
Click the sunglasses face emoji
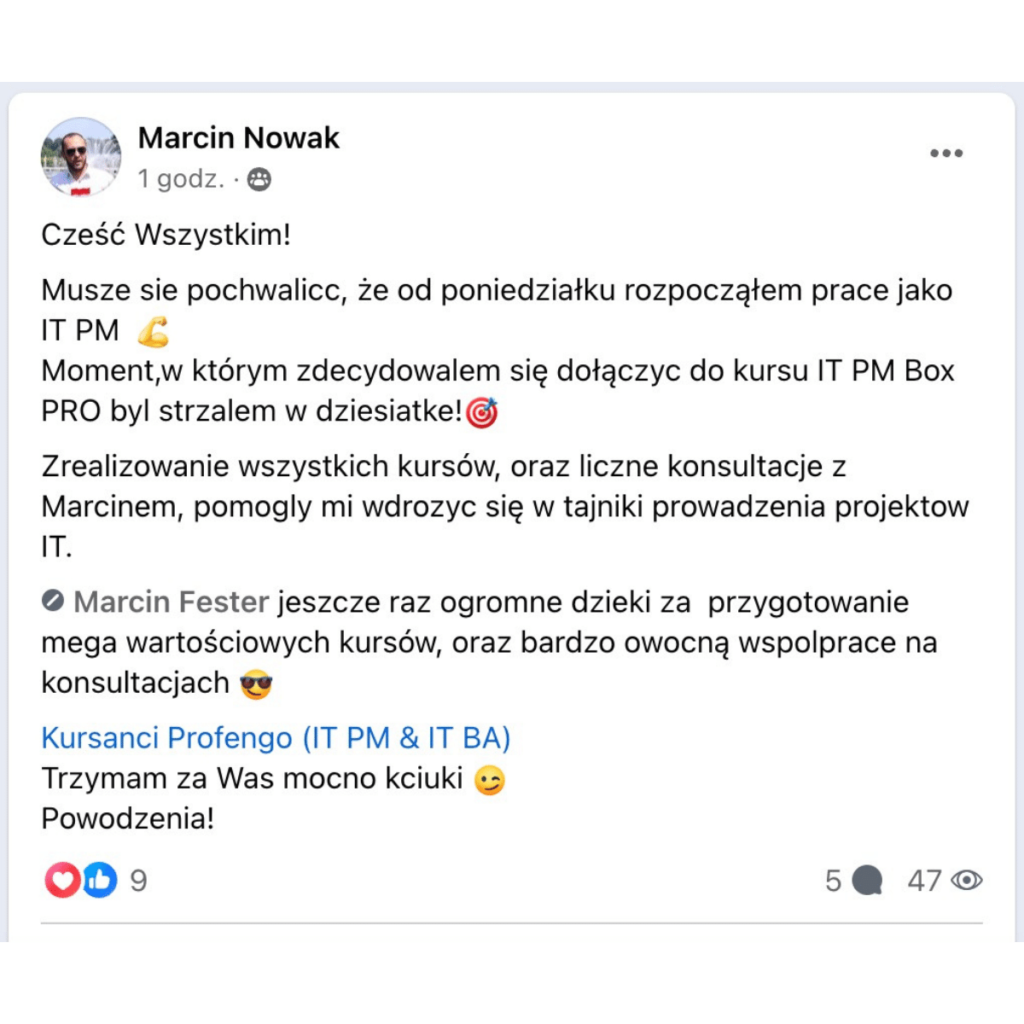click(256, 684)
